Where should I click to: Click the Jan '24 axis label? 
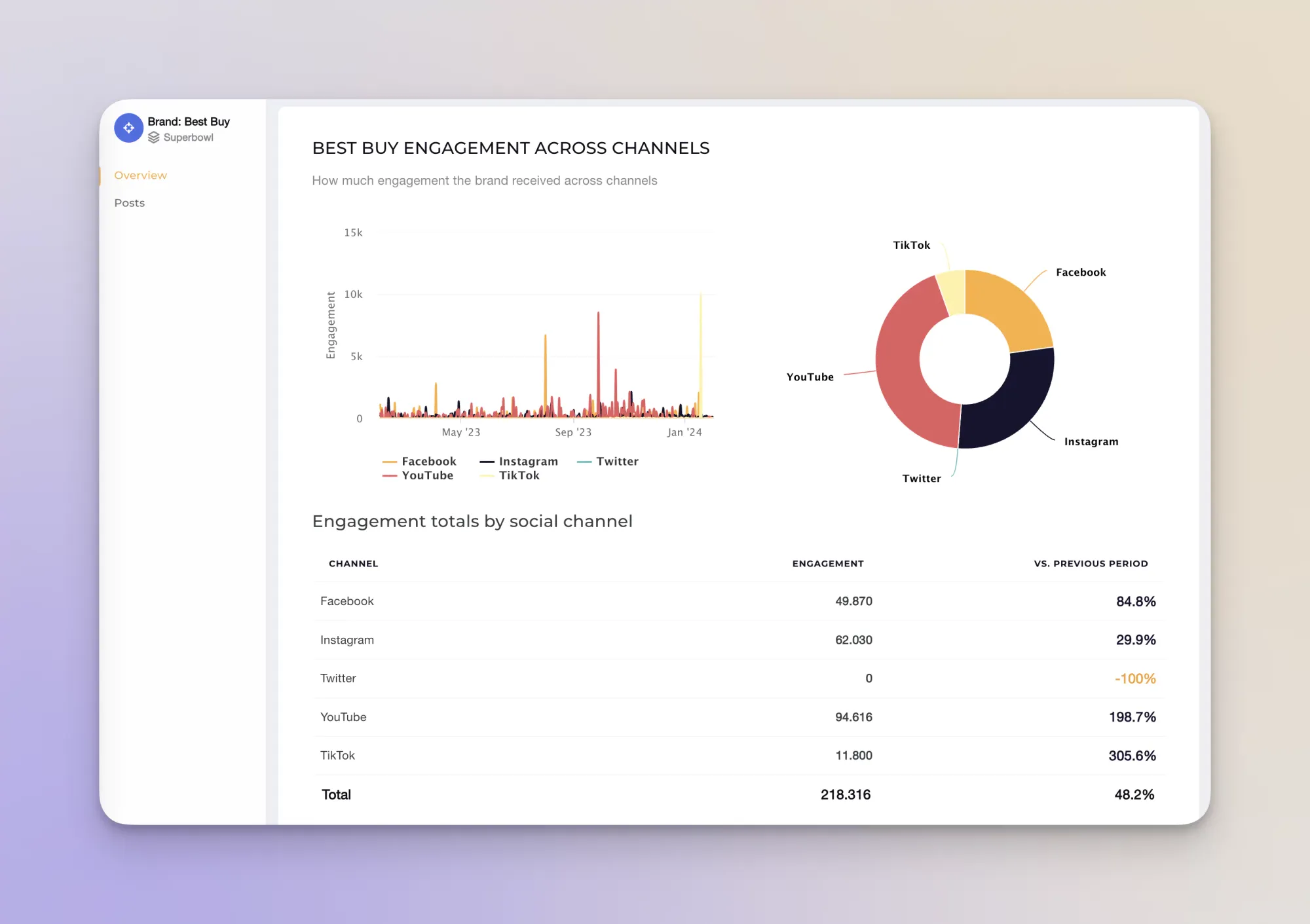point(684,432)
